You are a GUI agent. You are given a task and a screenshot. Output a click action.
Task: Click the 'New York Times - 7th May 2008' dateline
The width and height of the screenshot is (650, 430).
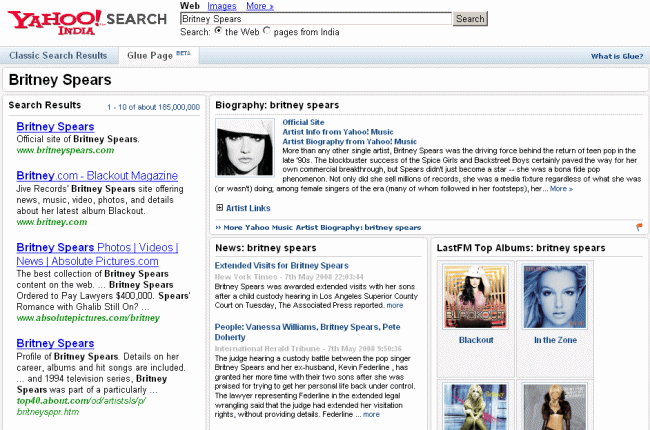[289, 277]
